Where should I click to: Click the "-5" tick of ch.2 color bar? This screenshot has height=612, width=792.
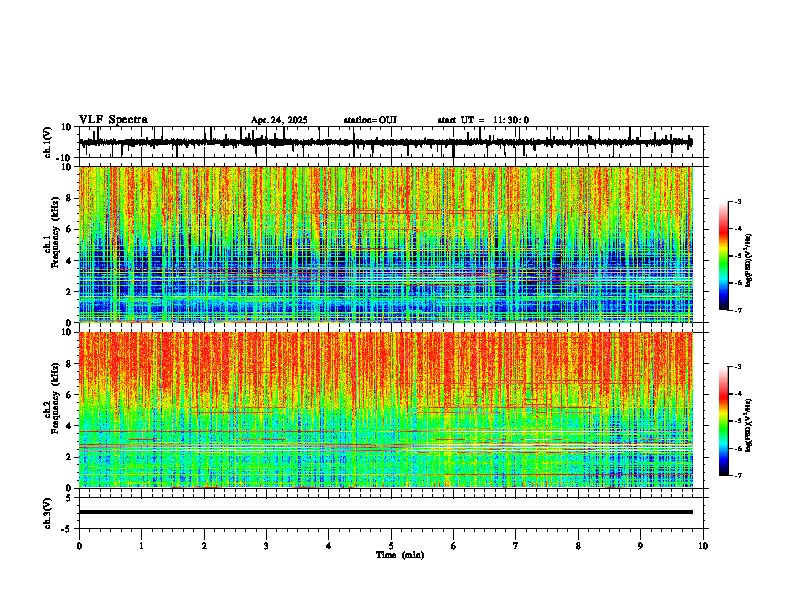tap(738, 421)
